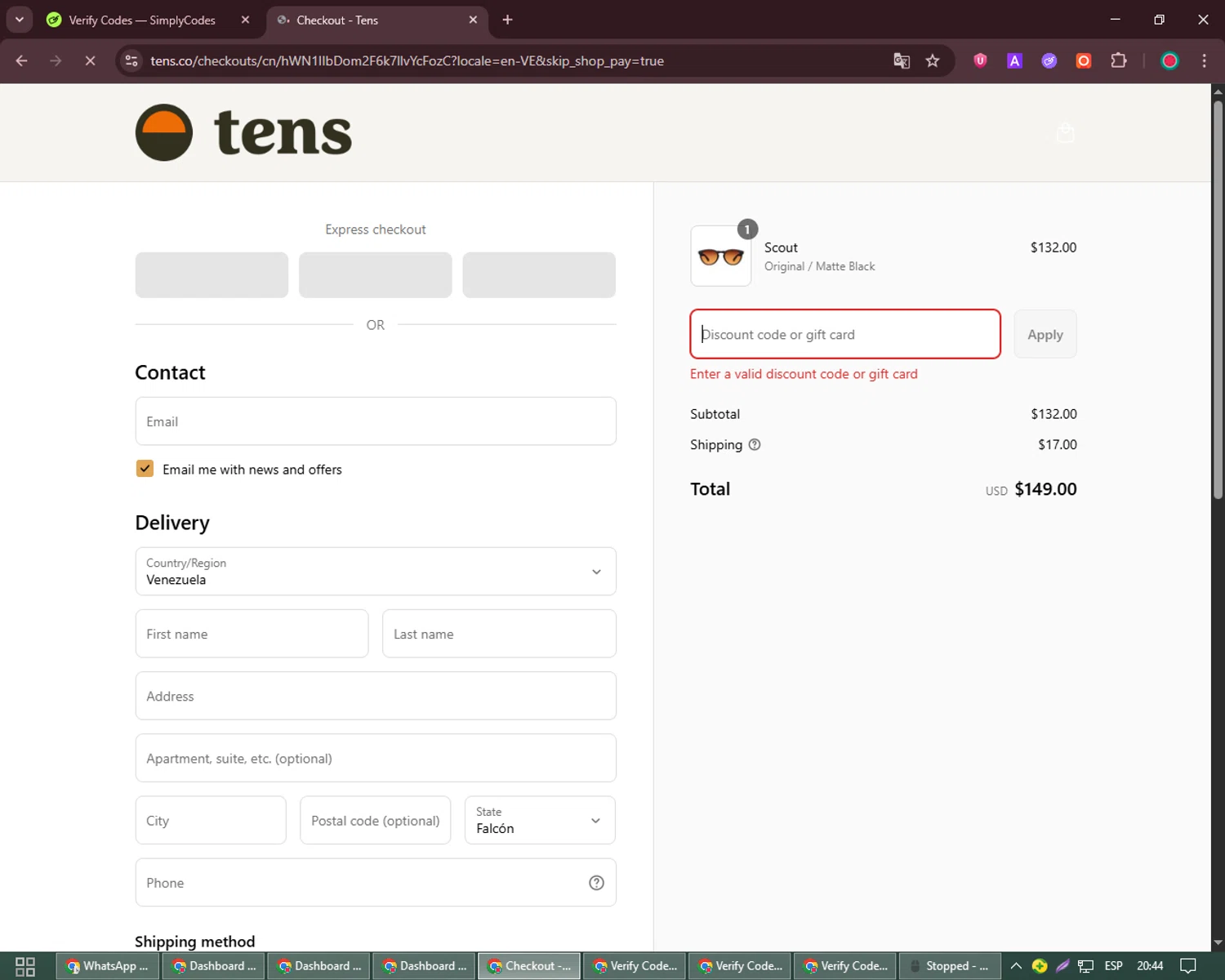The image size is (1225, 980).
Task: Click the Shipping $17.00 value
Action: 1058,444
